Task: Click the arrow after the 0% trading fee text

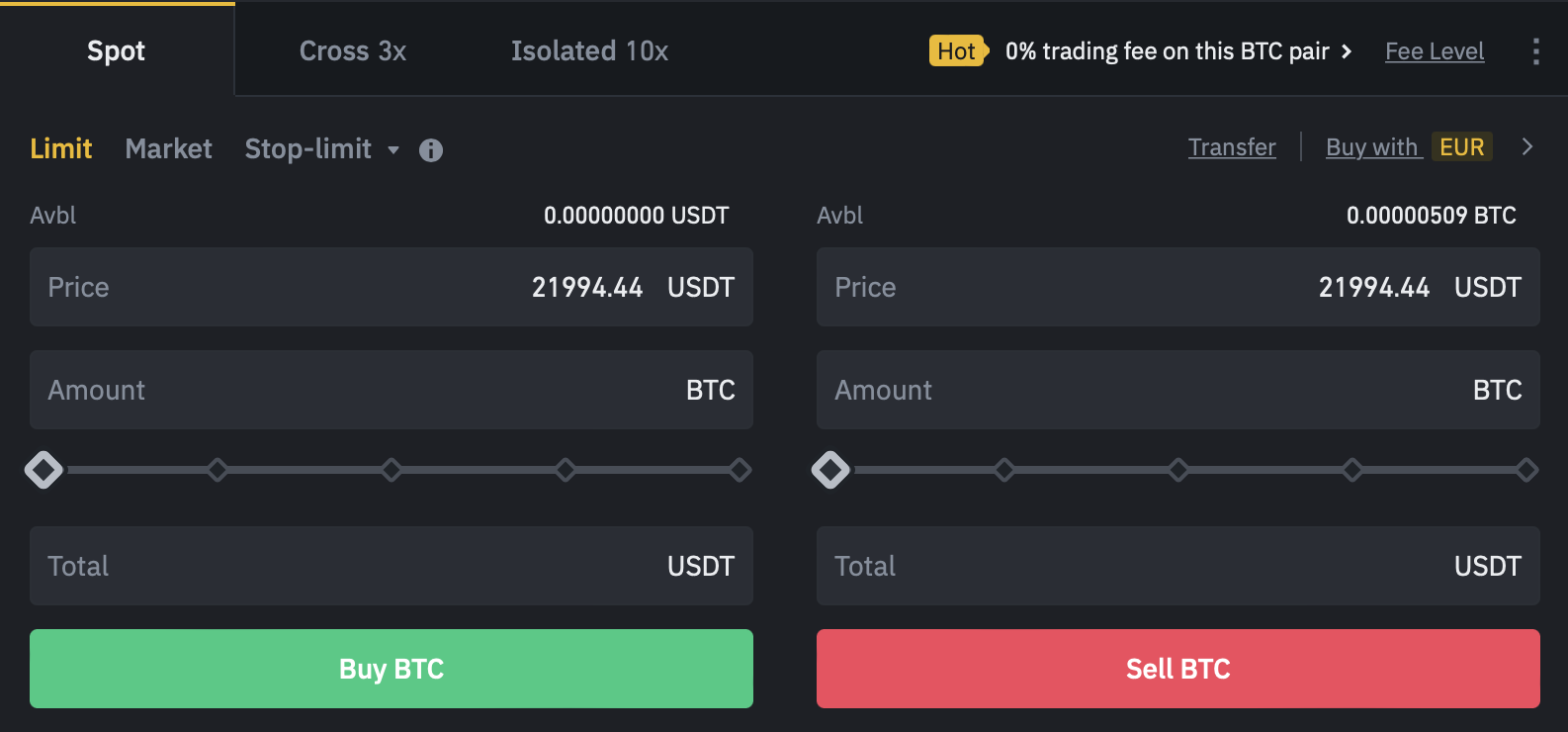Action: (1347, 51)
